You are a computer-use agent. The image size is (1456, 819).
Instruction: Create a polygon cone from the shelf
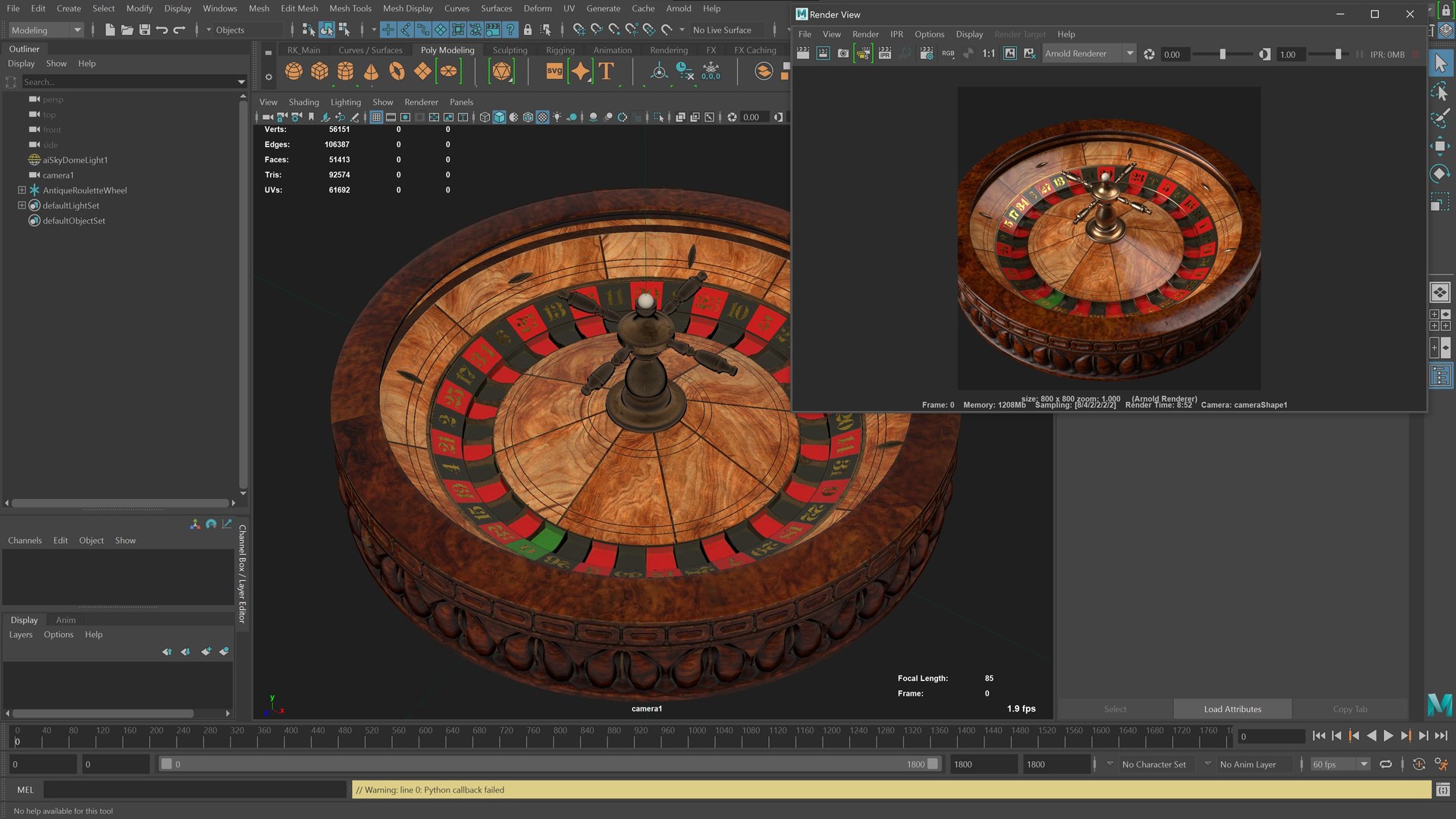(x=371, y=71)
